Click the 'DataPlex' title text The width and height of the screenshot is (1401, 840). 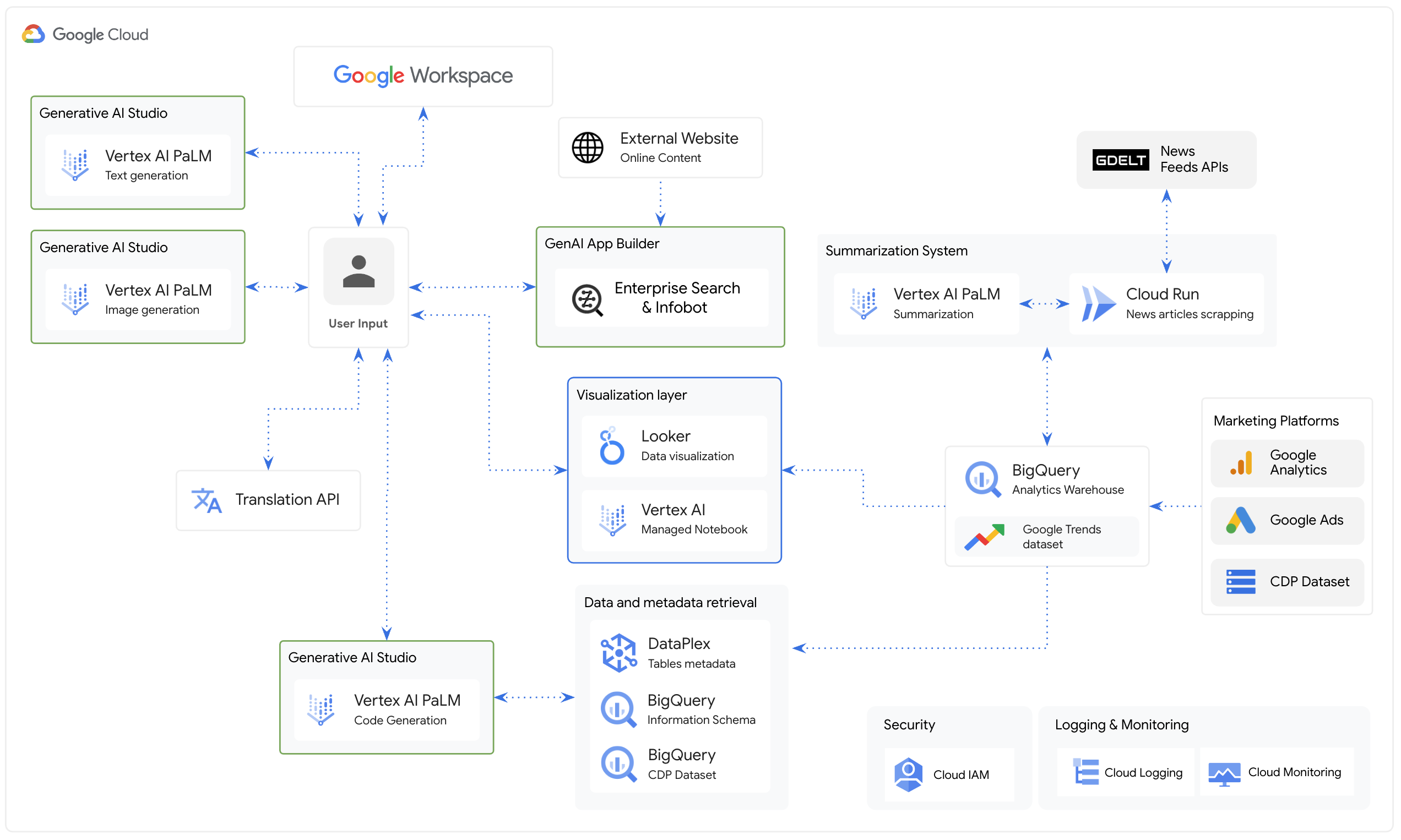click(x=679, y=644)
